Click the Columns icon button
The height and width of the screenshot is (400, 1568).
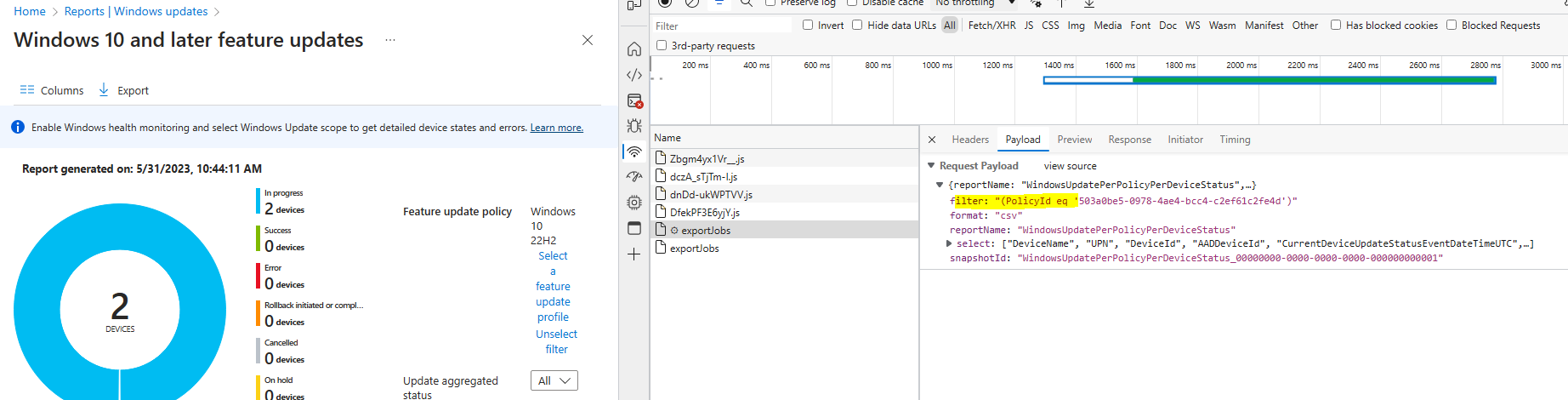52,90
